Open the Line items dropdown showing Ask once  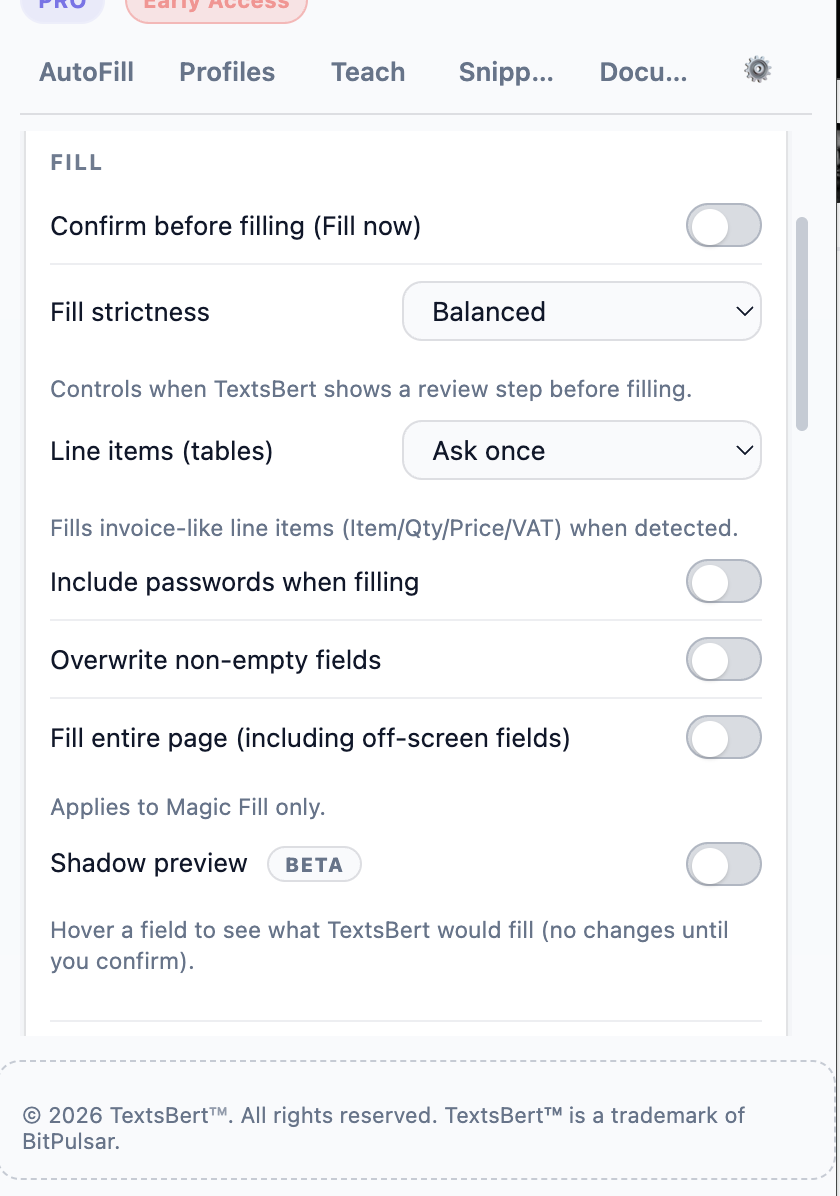click(x=581, y=450)
